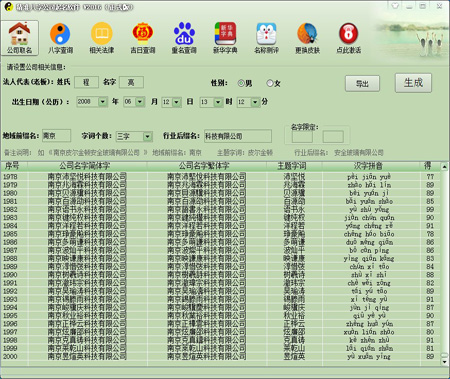
Task: Open 重名查询 Baidu paw icon
Action: [184, 37]
